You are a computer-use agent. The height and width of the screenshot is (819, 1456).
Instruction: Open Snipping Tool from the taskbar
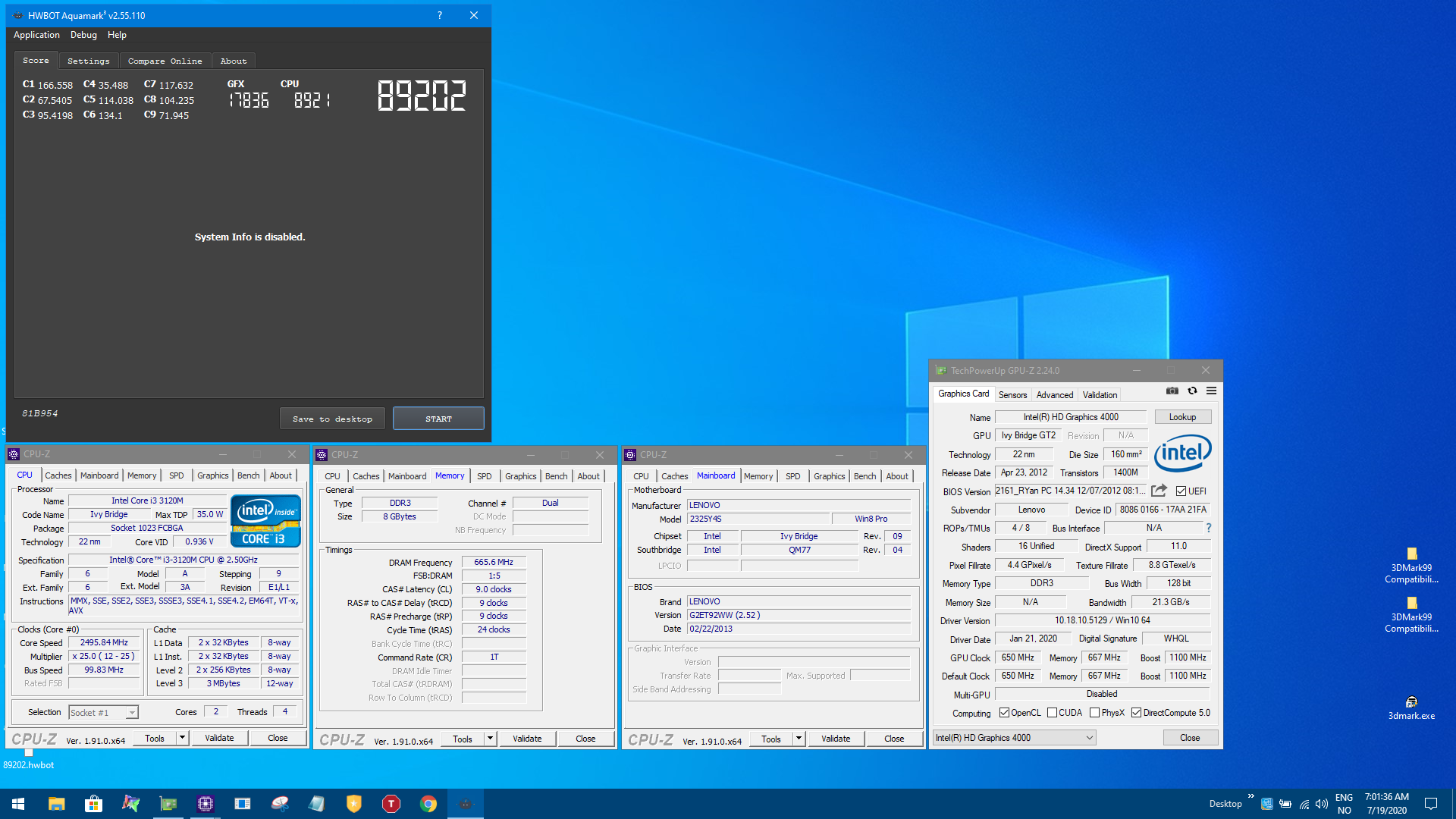click(x=280, y=804)
